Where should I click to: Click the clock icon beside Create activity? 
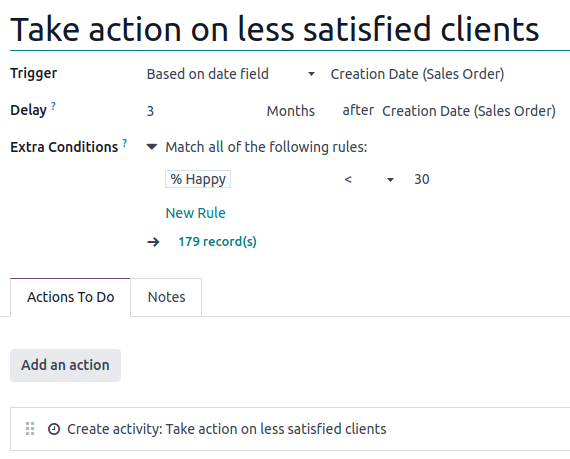[x=54, y=429]
